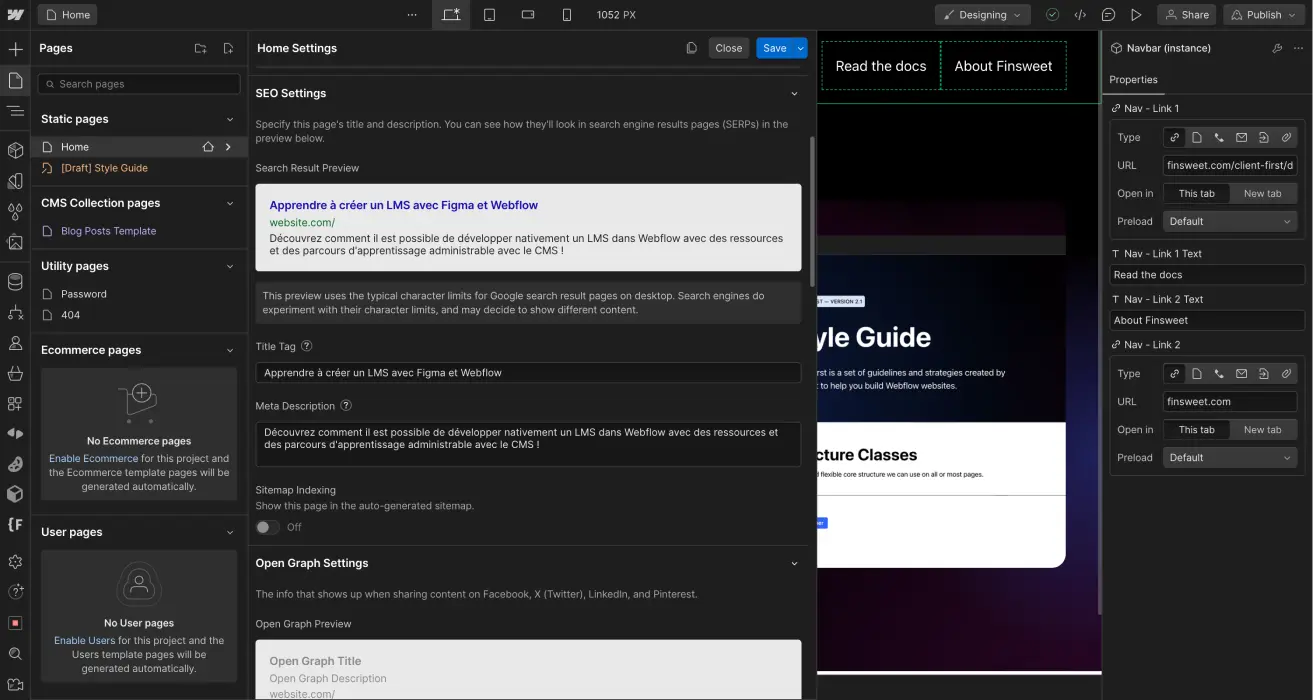Click the Search pages input field
Screen dimensions: 1313x700
coord(138,83)
